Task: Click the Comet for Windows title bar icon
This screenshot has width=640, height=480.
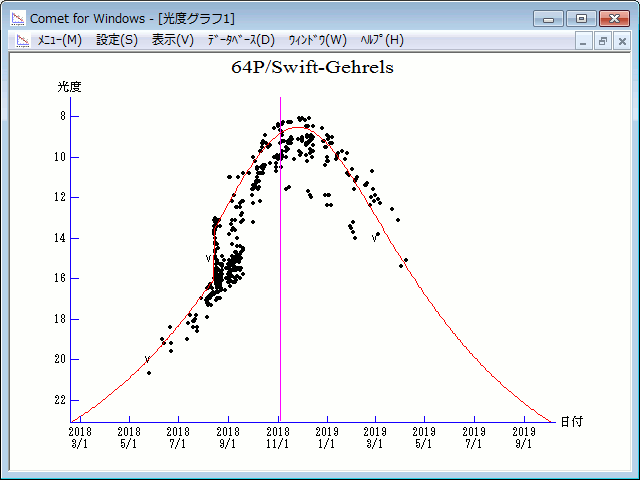Action: point(19,18)
